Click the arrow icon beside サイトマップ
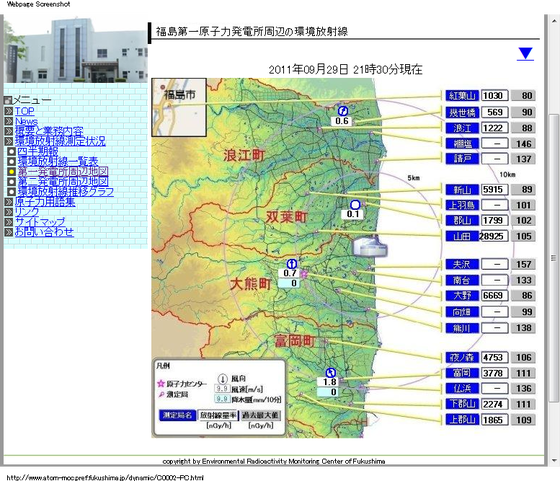The width and height of the screenshot is (560, 481). [9, 222]
